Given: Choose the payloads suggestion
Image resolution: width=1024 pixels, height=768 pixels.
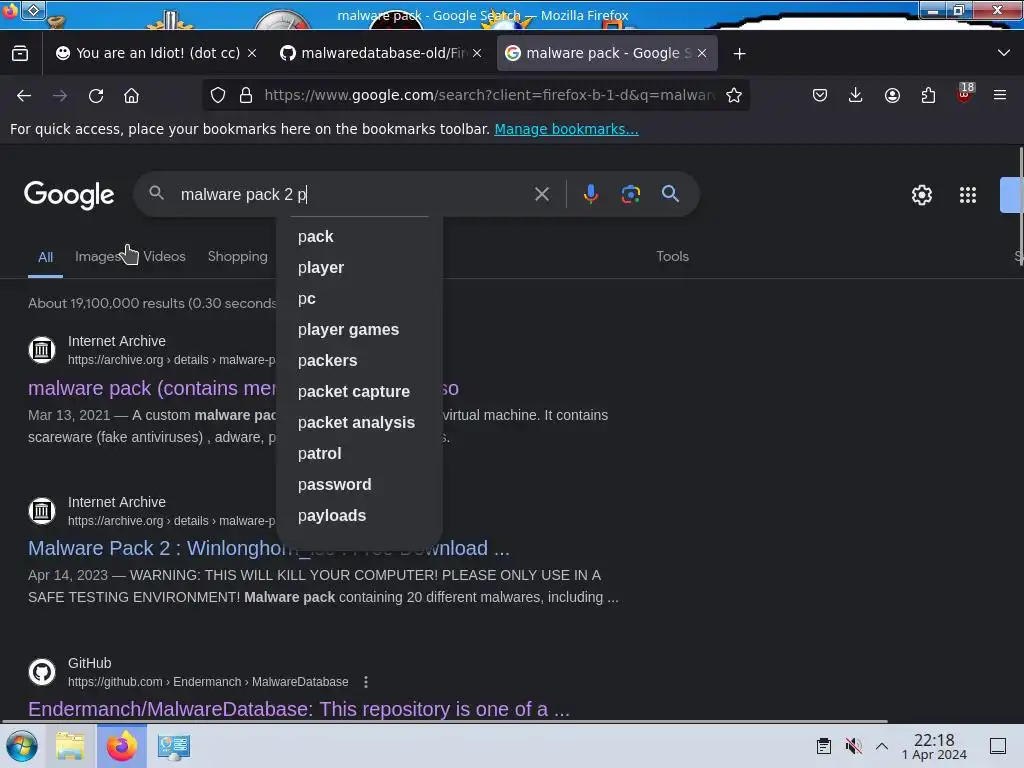Looking at the screenshot, I should 359,516.
